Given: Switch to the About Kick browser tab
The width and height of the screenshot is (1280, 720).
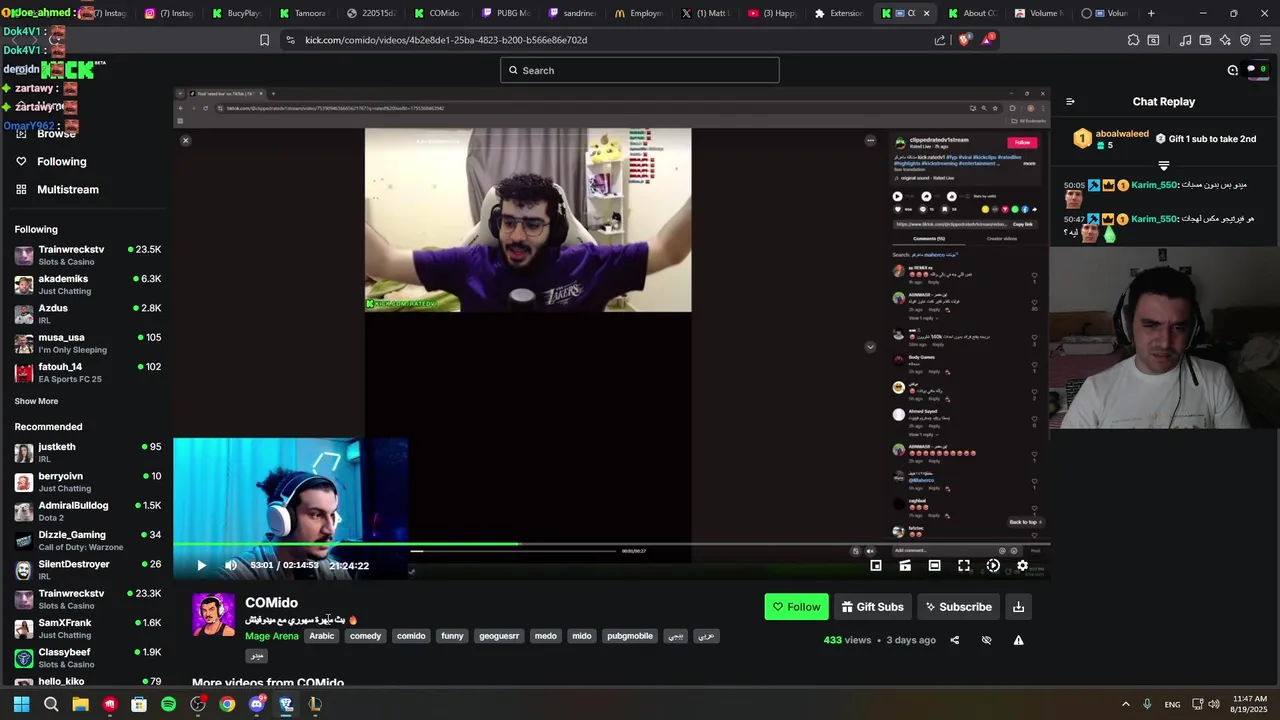Looking at the screenshot, I should tap(972, 13).
